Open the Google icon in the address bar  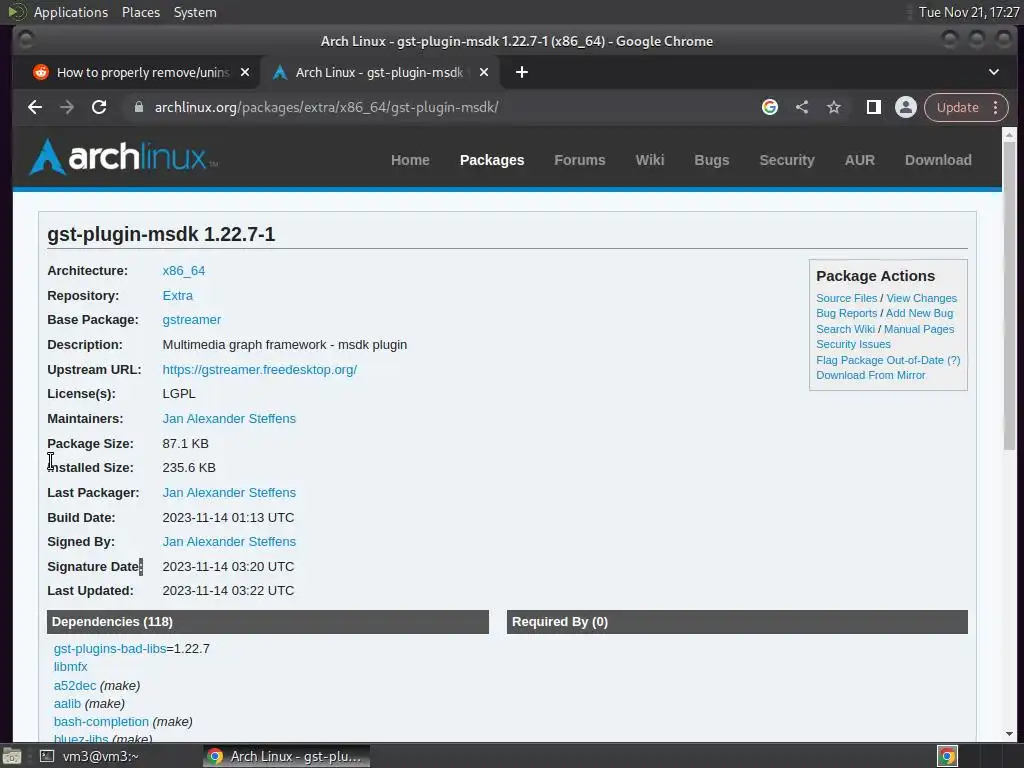point(770,107)
